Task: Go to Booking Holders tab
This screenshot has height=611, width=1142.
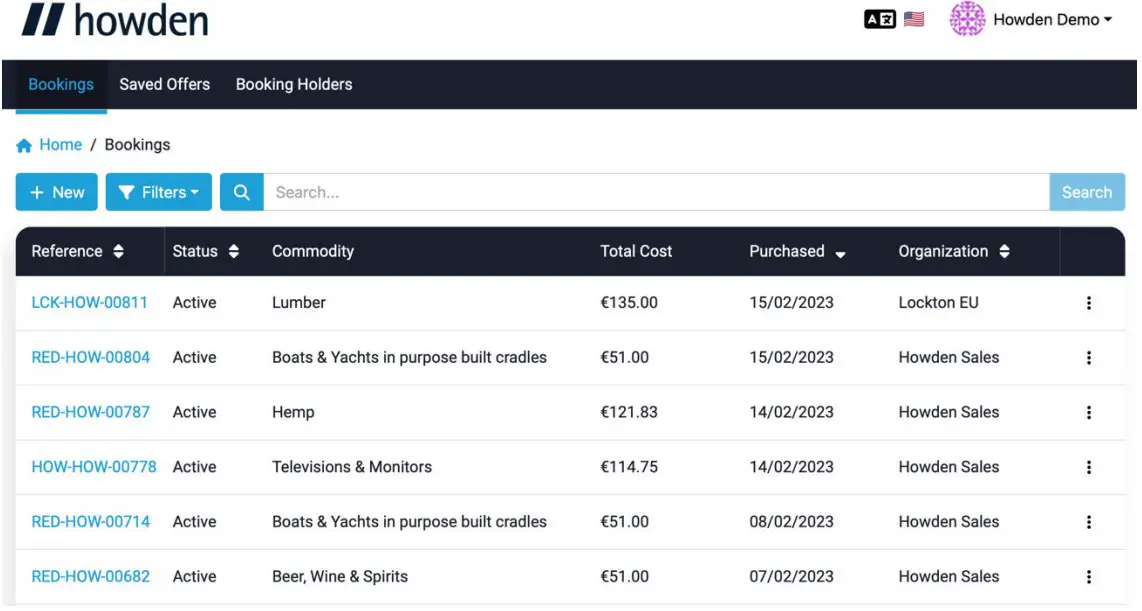Action: (294, 84)
